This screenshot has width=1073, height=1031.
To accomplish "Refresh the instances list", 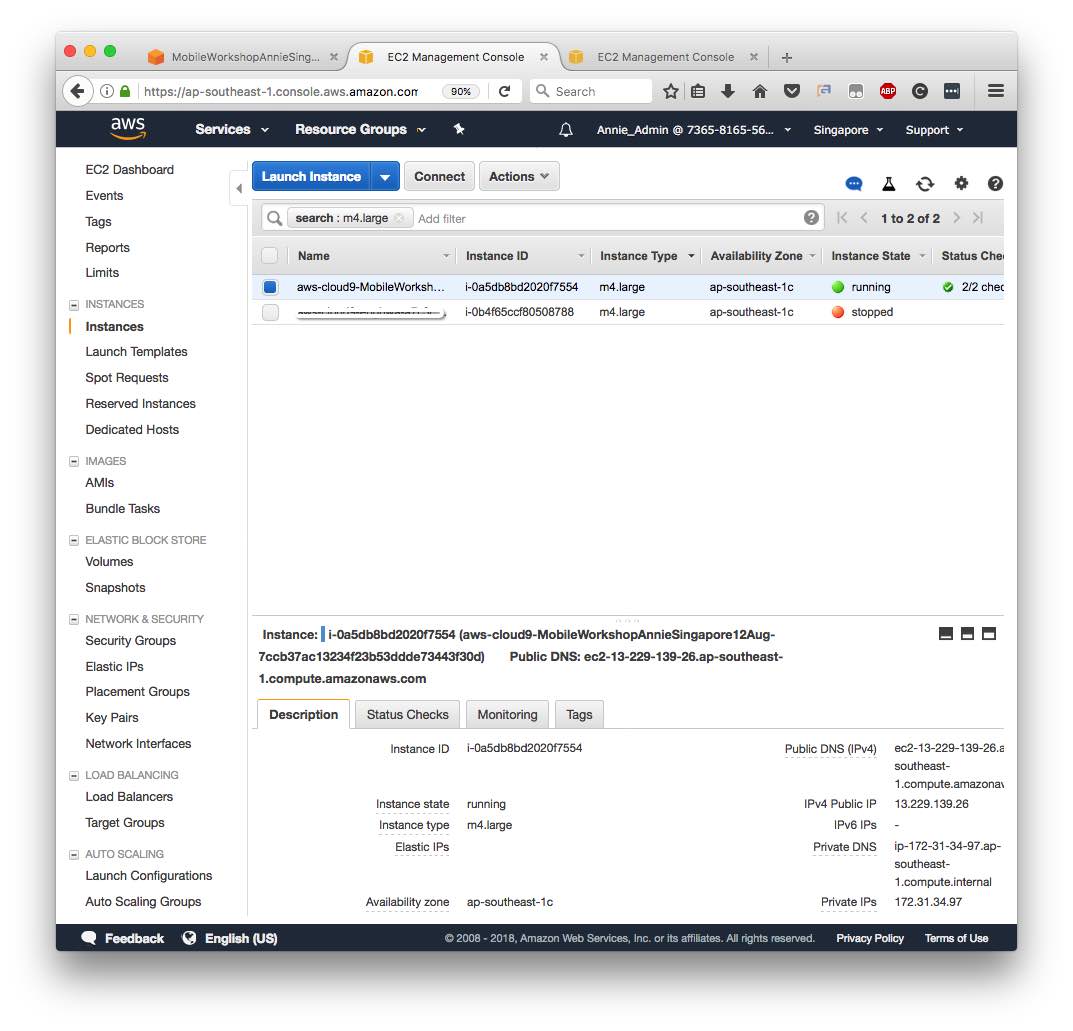I will (925, 183).
